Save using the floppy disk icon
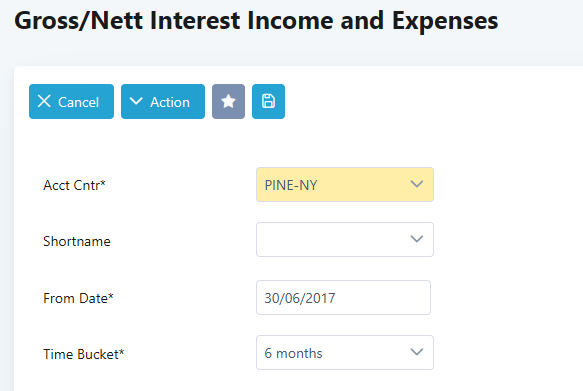Viewport: 583px width, 391px height. pyautogui.click(x=268, y=101)
